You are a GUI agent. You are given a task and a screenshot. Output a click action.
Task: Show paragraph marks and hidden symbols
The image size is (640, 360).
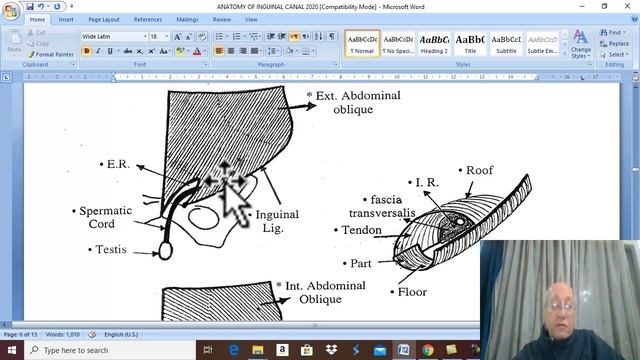332,37
